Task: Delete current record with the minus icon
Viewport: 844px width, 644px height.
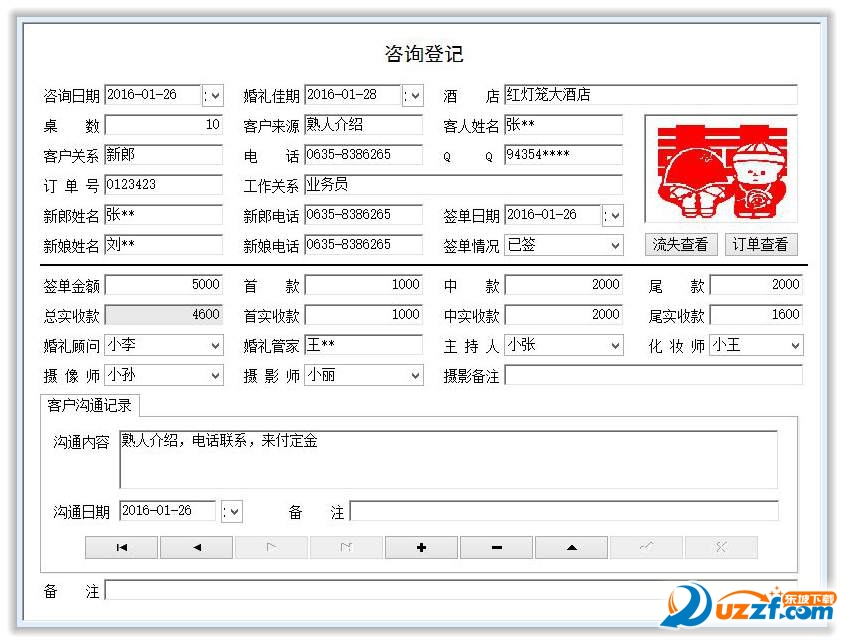Action: 496,547
